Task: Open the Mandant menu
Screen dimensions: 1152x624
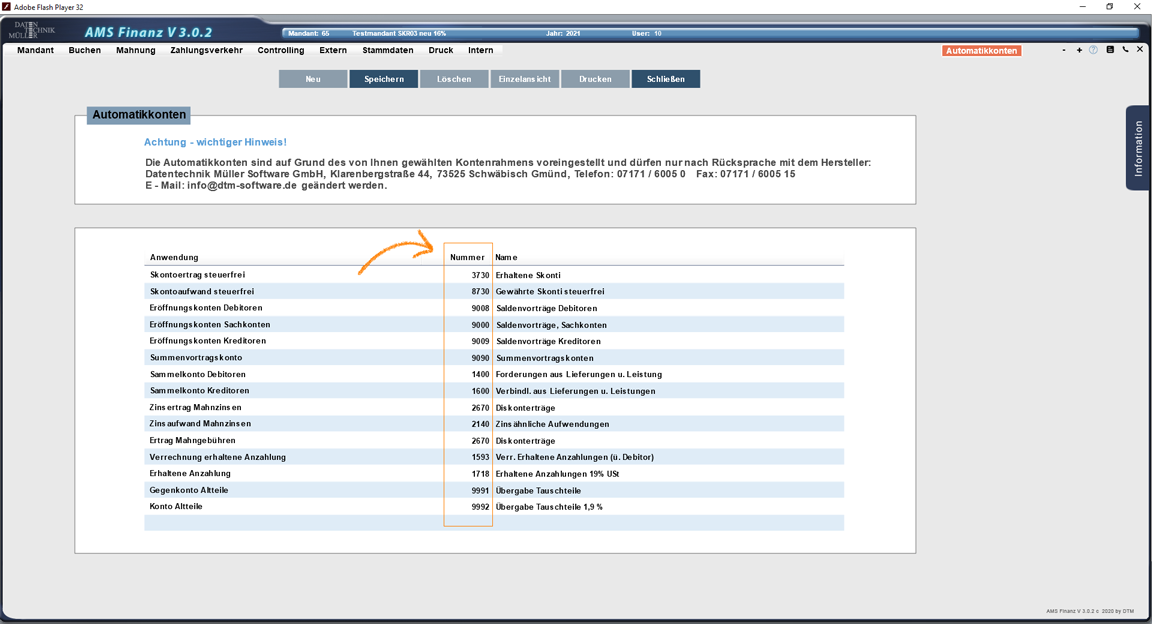Action: (x=36, y=50)
